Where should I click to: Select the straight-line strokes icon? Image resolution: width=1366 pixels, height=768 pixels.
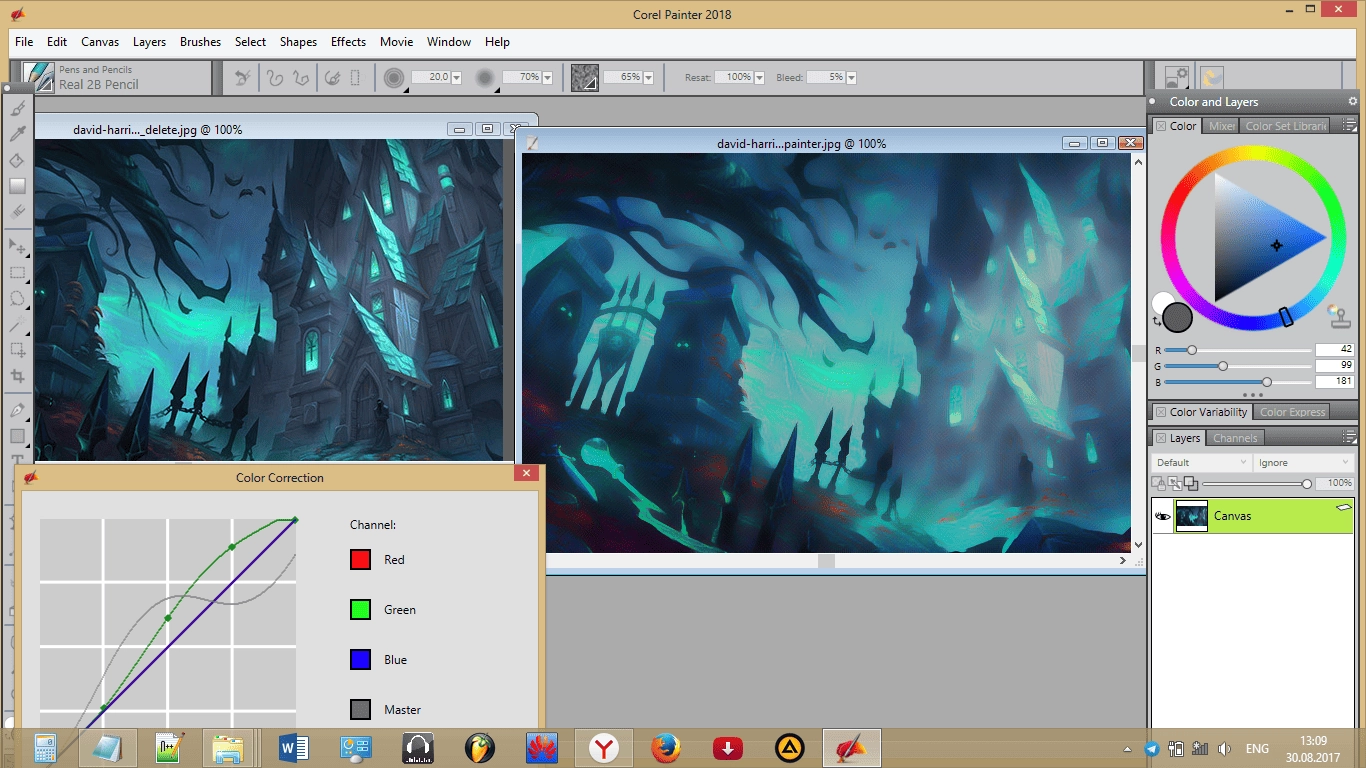click(302, 77)
